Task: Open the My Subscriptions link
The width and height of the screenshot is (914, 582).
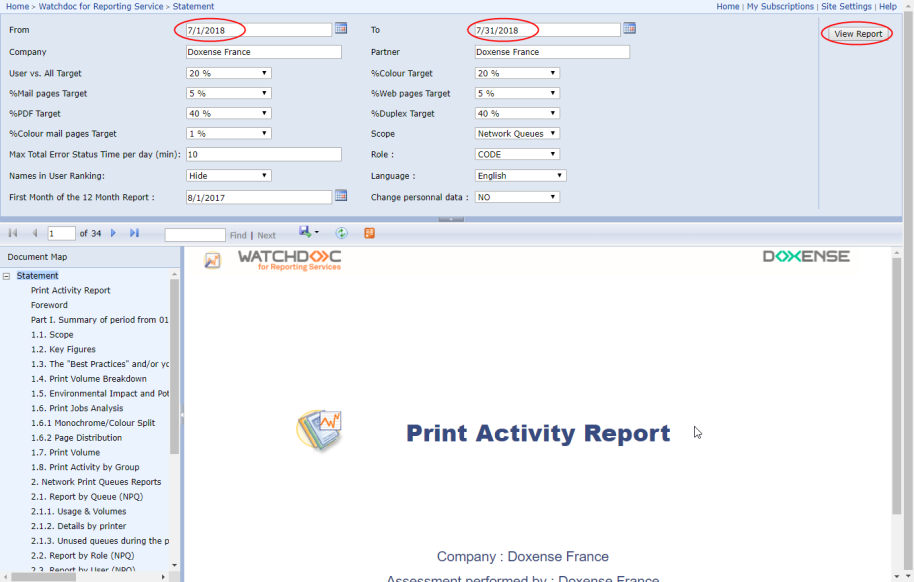Action: coord(780,6)
